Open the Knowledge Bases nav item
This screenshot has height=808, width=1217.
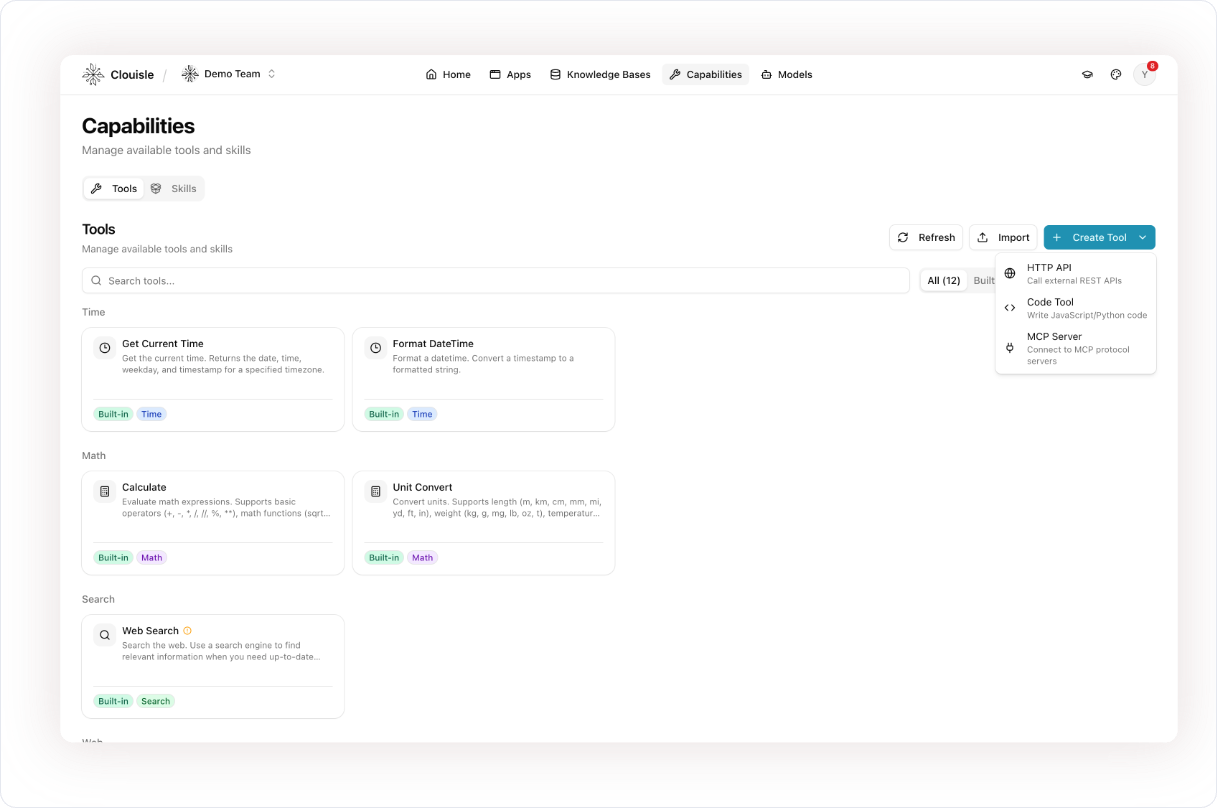click(x=600, y=74)
